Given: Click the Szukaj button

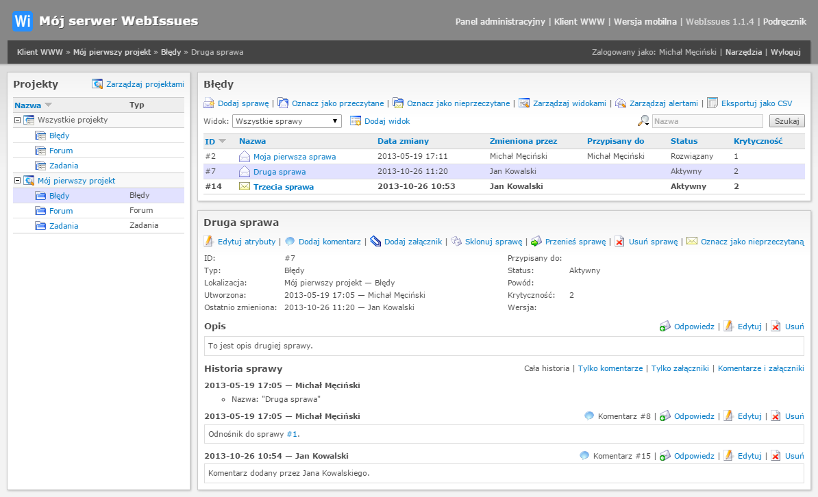Looking at the screenshot, I should pyautogui.click(x=786, y=121).
